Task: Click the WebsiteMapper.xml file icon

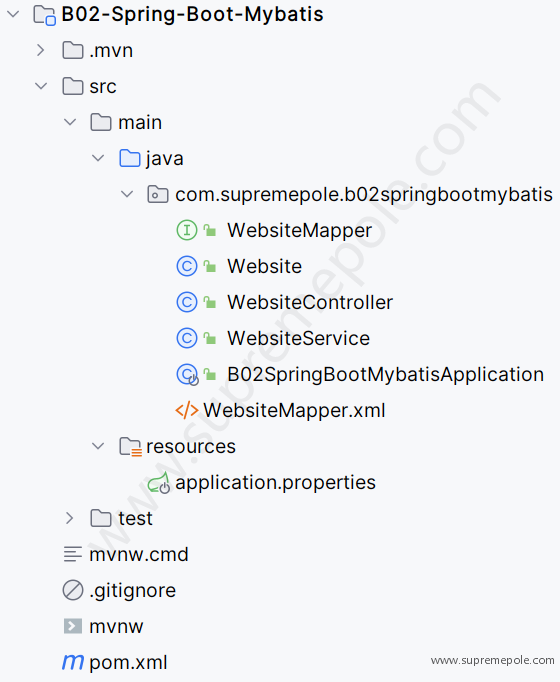Action: (187, 410)
